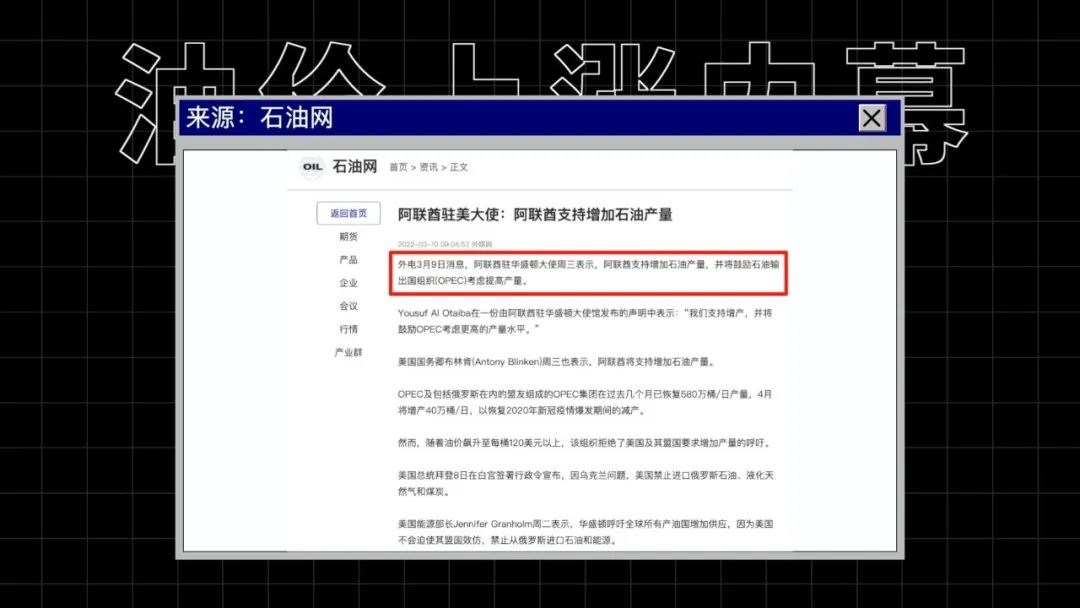1080x608 pixels.
Task: Click the 石油网 site name text
Action: 355,167
